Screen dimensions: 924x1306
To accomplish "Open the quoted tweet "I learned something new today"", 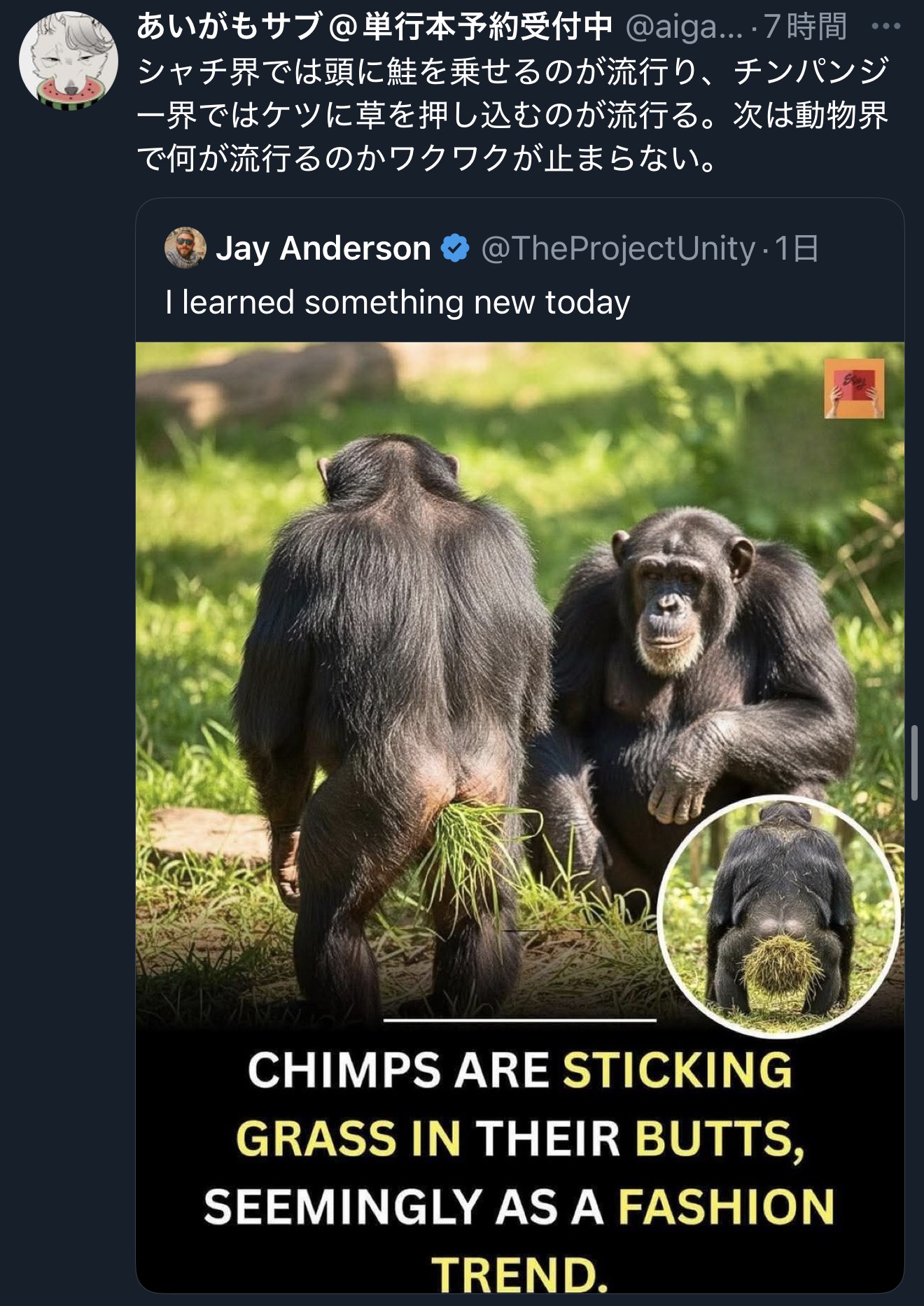I will pos(398,302).
